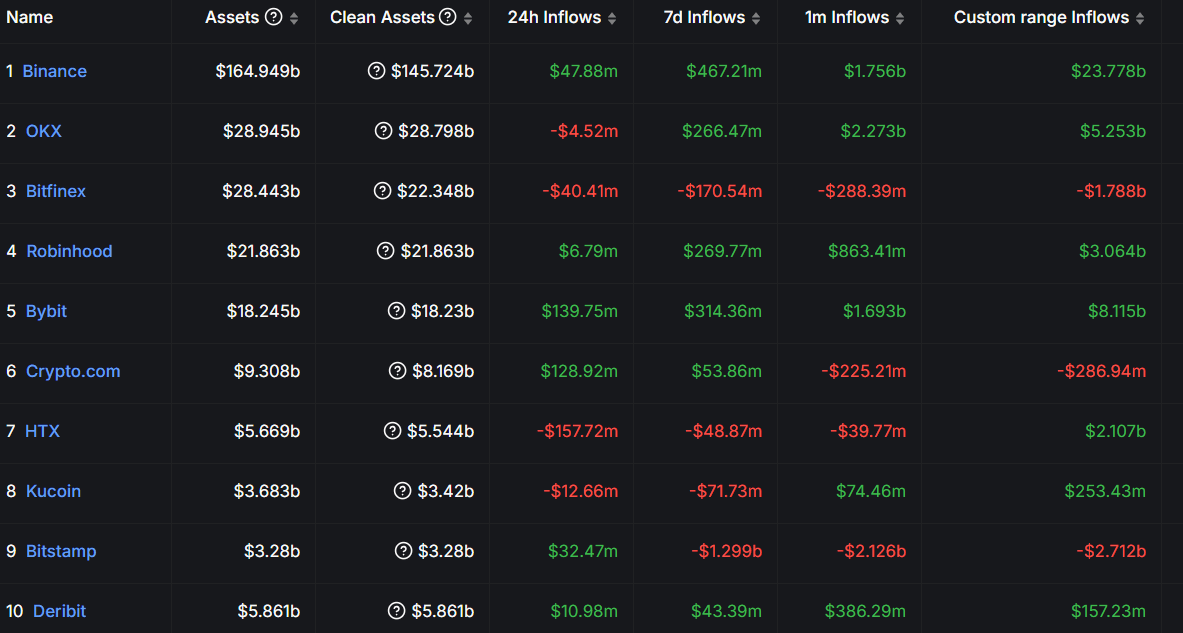
Task: Select OKX assets value $28.945b
Action: (262, 131)
